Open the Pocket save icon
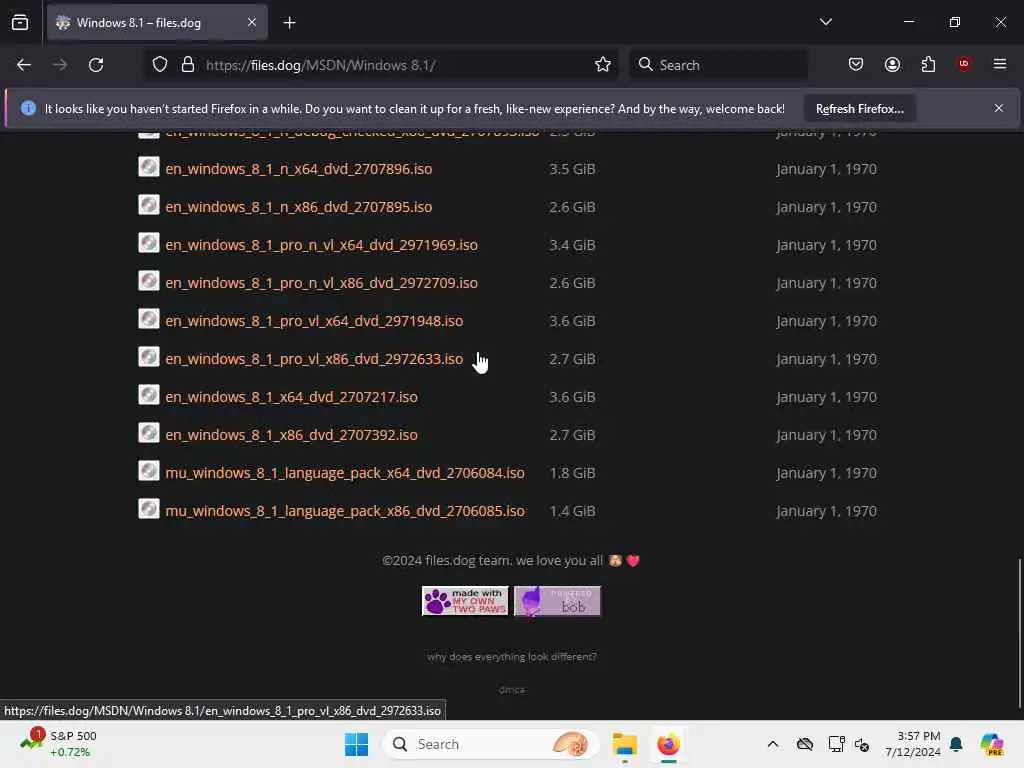1024x768 pixels. [856, 65]
